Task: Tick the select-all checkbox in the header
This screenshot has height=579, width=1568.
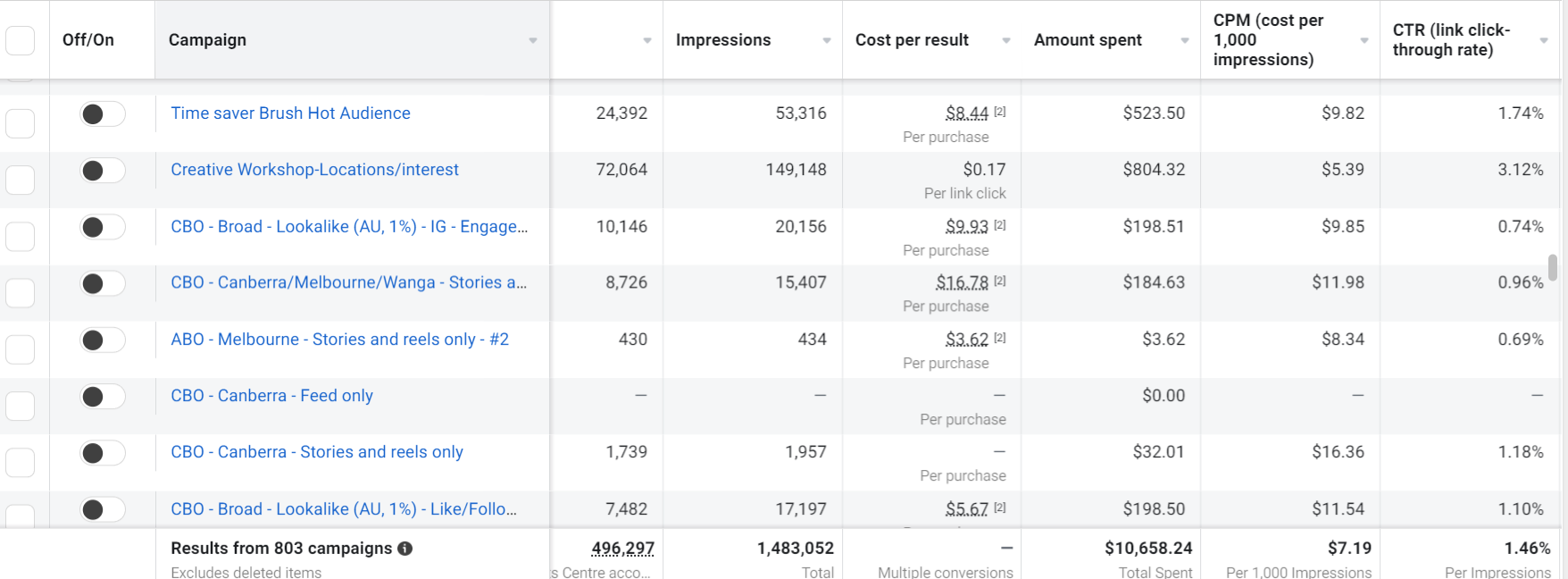Action: (21, 40)
